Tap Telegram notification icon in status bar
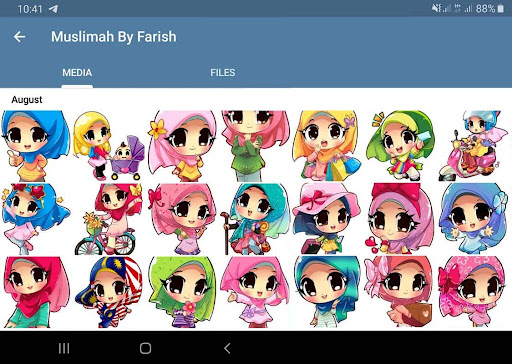The height and width of the screenshot is (364, 512). pyautogui.click(x=53, y=9)
